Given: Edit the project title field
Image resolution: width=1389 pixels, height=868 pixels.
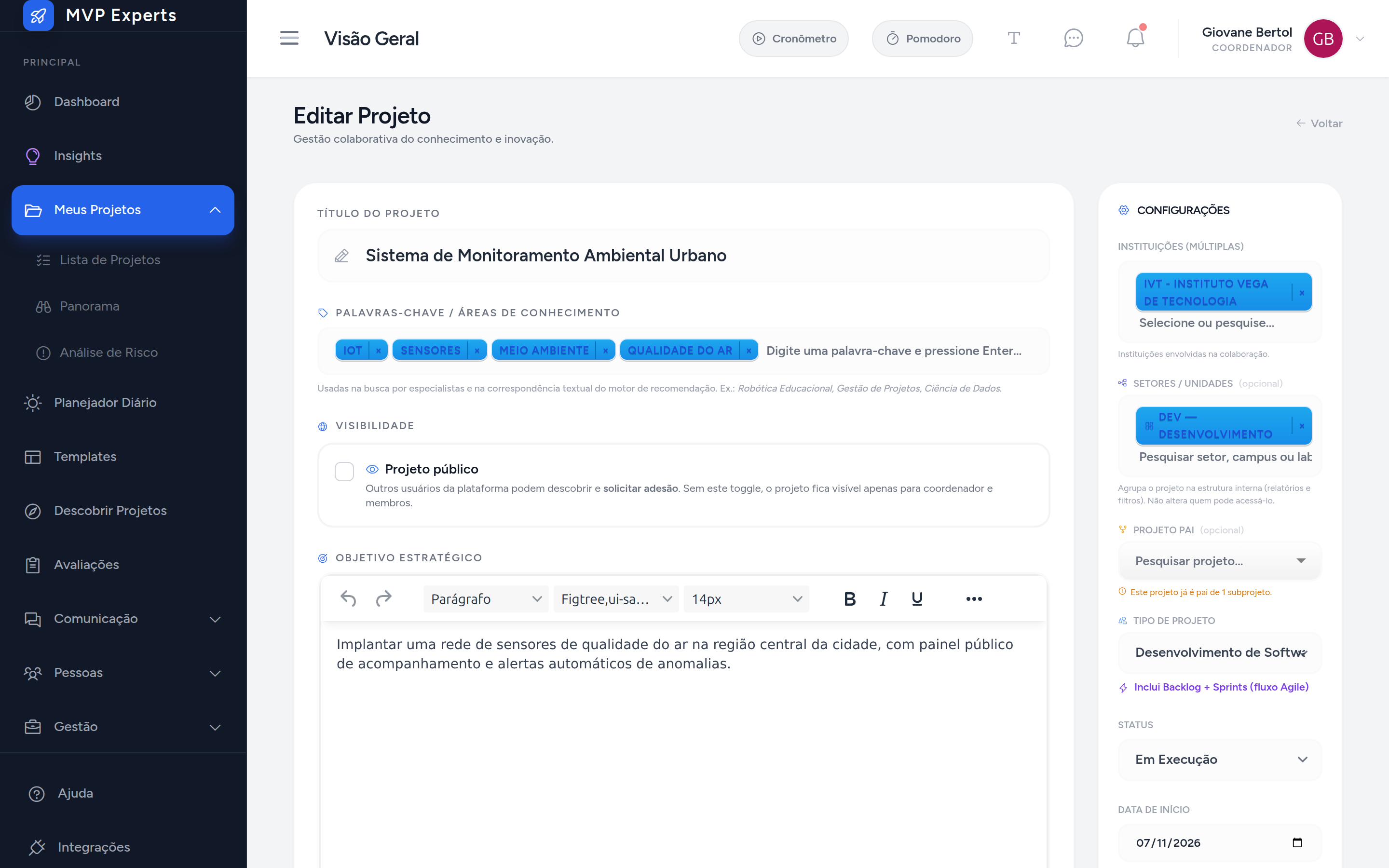Looking at the screenshot, I should coord(683,256).
